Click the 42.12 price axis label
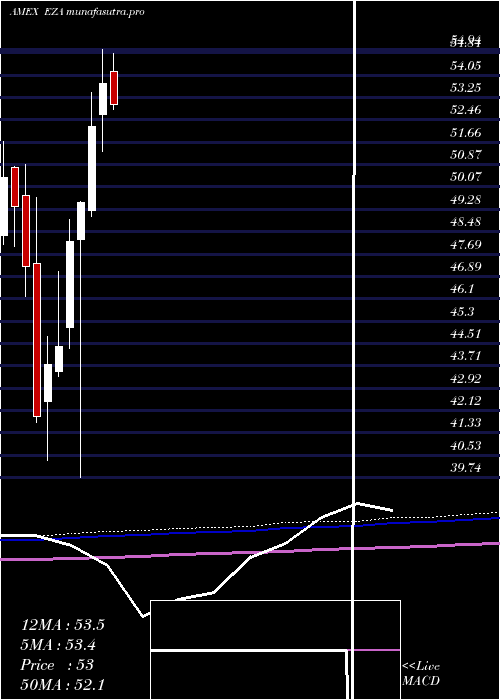Image resolution: width=500 pixels, height=700 pixels. pos(466,401)
